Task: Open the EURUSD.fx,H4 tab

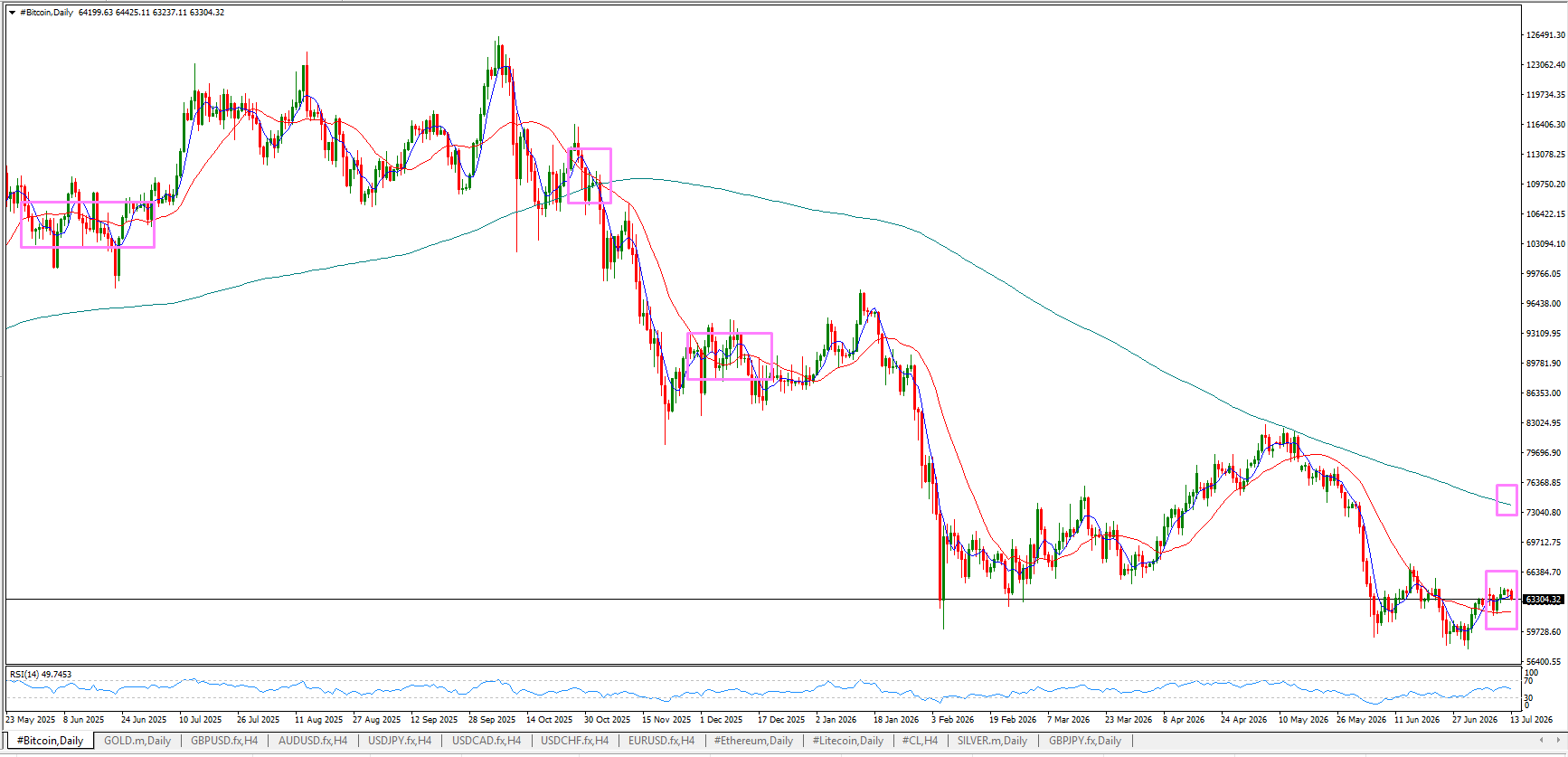Action: tap(662, 741)
